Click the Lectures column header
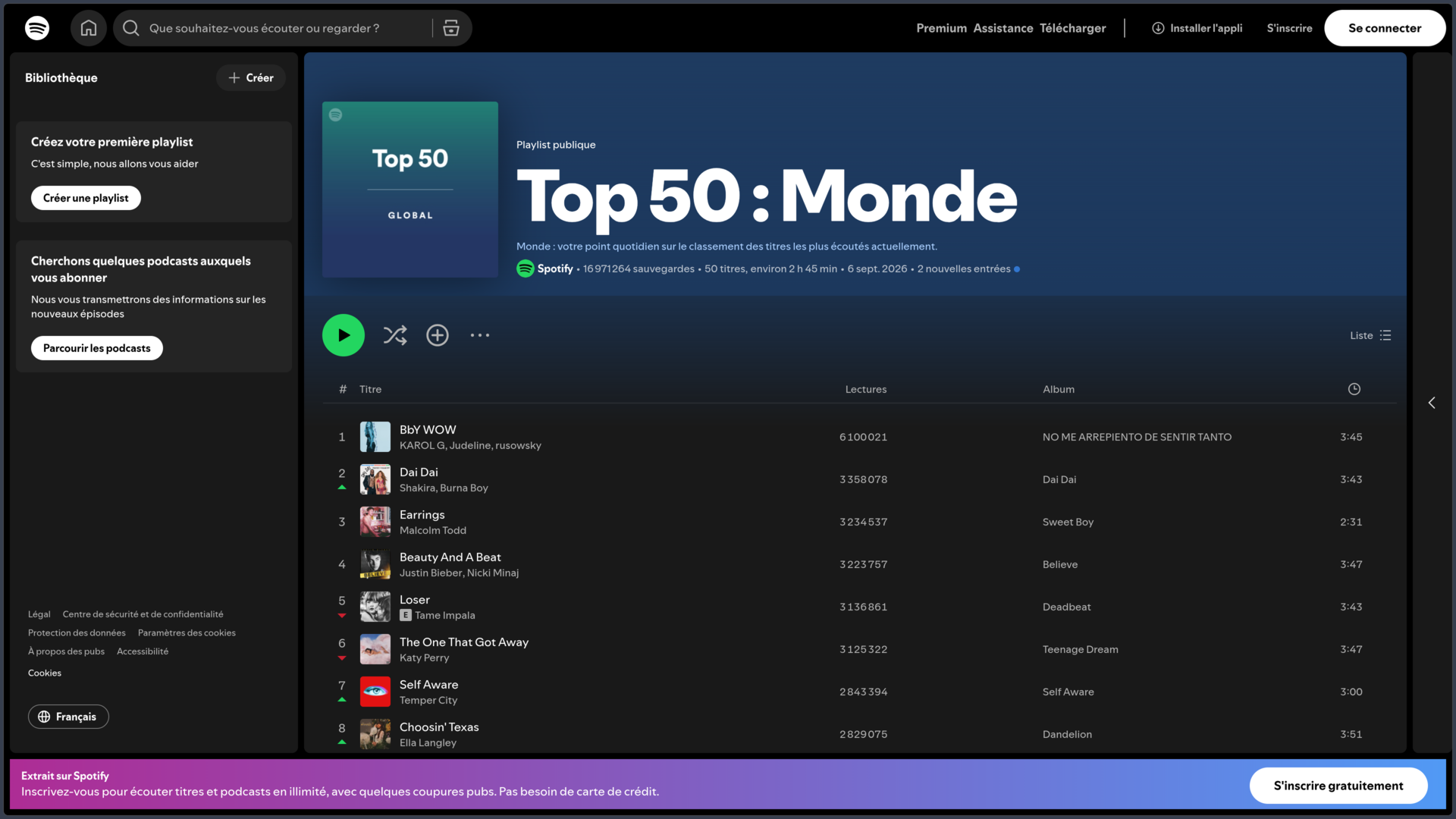 point(866,389)
